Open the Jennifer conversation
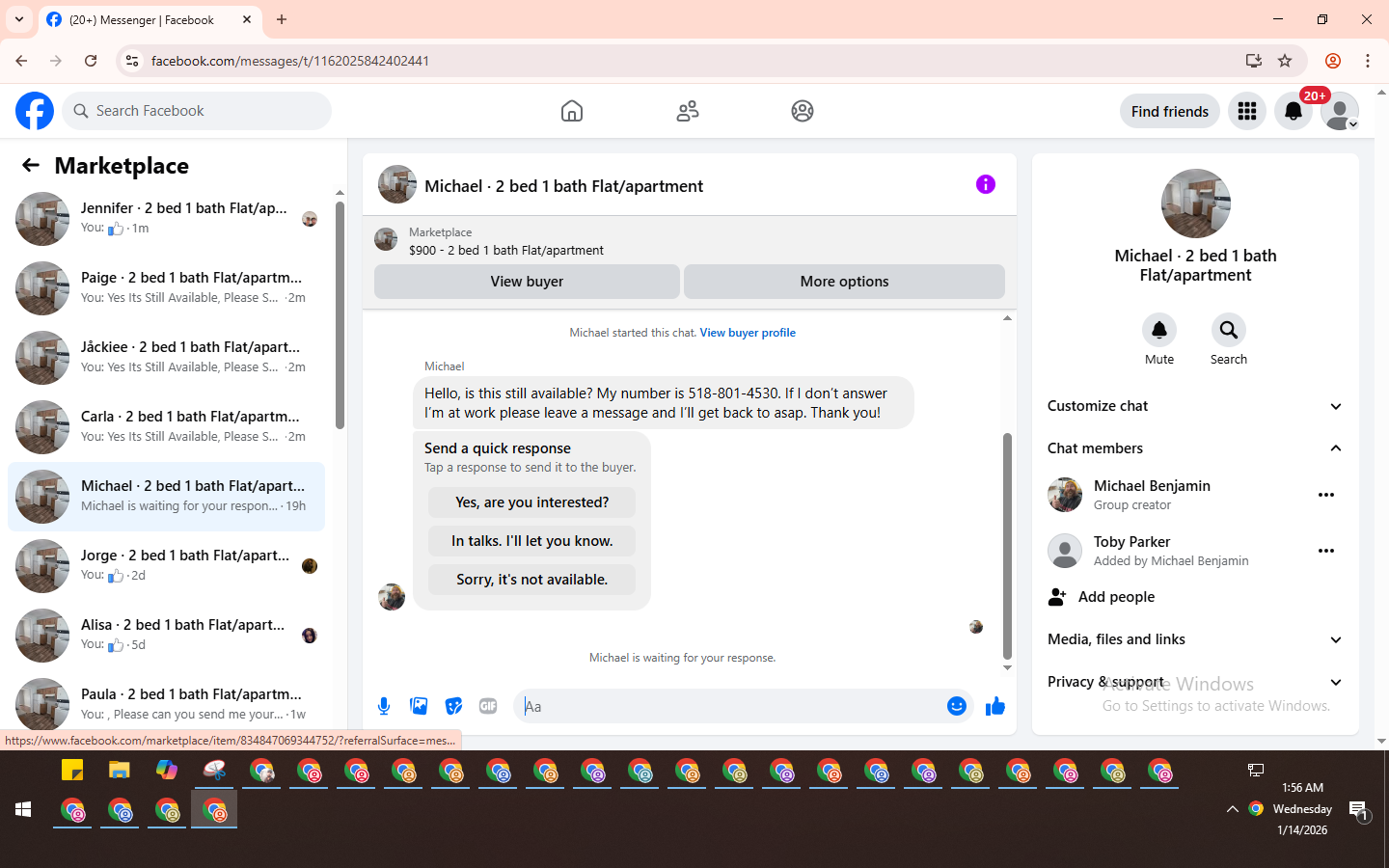Viewport: 1389px width, 868px height. (166, 218)
